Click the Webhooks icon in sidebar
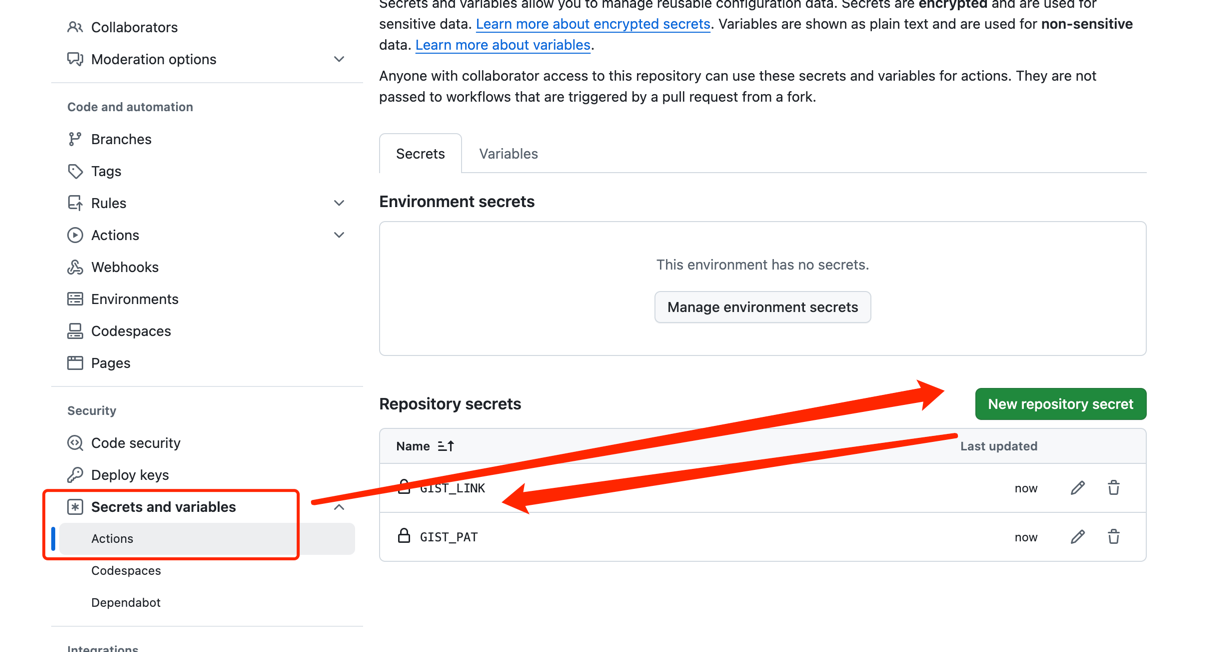Image resolution: width=1219 pixels, height=652 pixels. 75,267
